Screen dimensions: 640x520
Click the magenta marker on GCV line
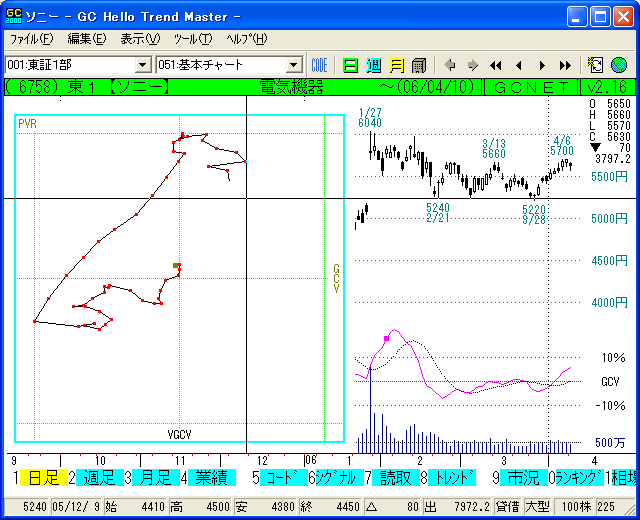pyautogui.click(x=387, y=338)
